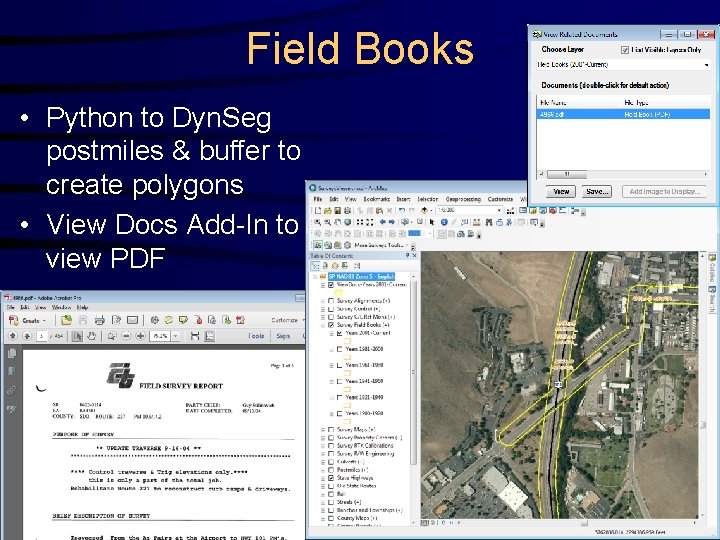This screenshot has width=720, height=540.
Task: Select the Pan hand tool in ArcMap
Action: 338,222
